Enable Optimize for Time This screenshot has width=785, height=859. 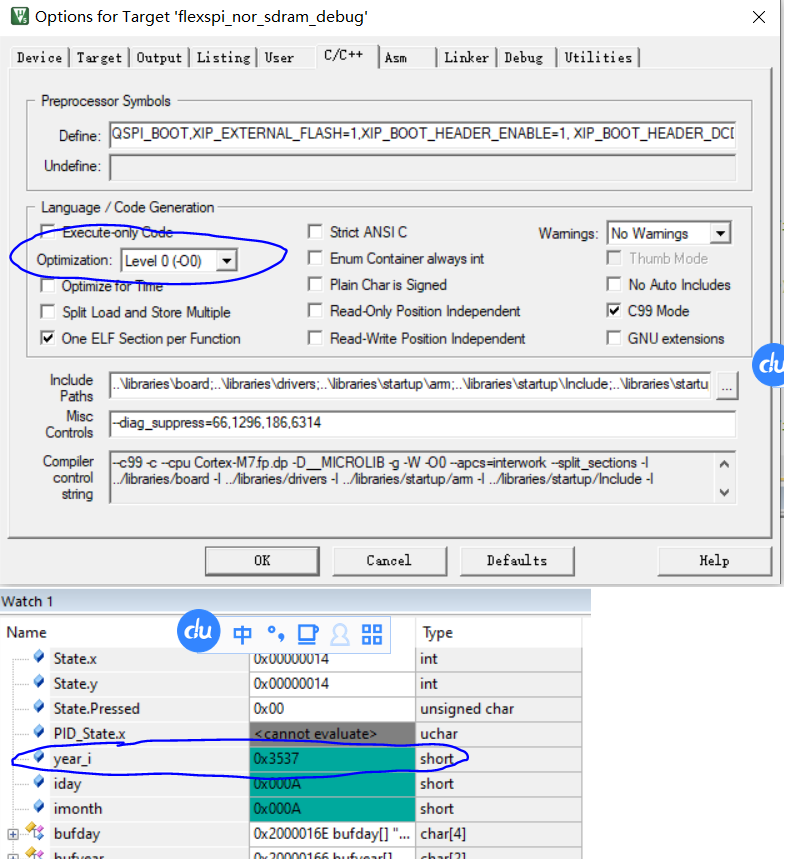click(48, 285)
